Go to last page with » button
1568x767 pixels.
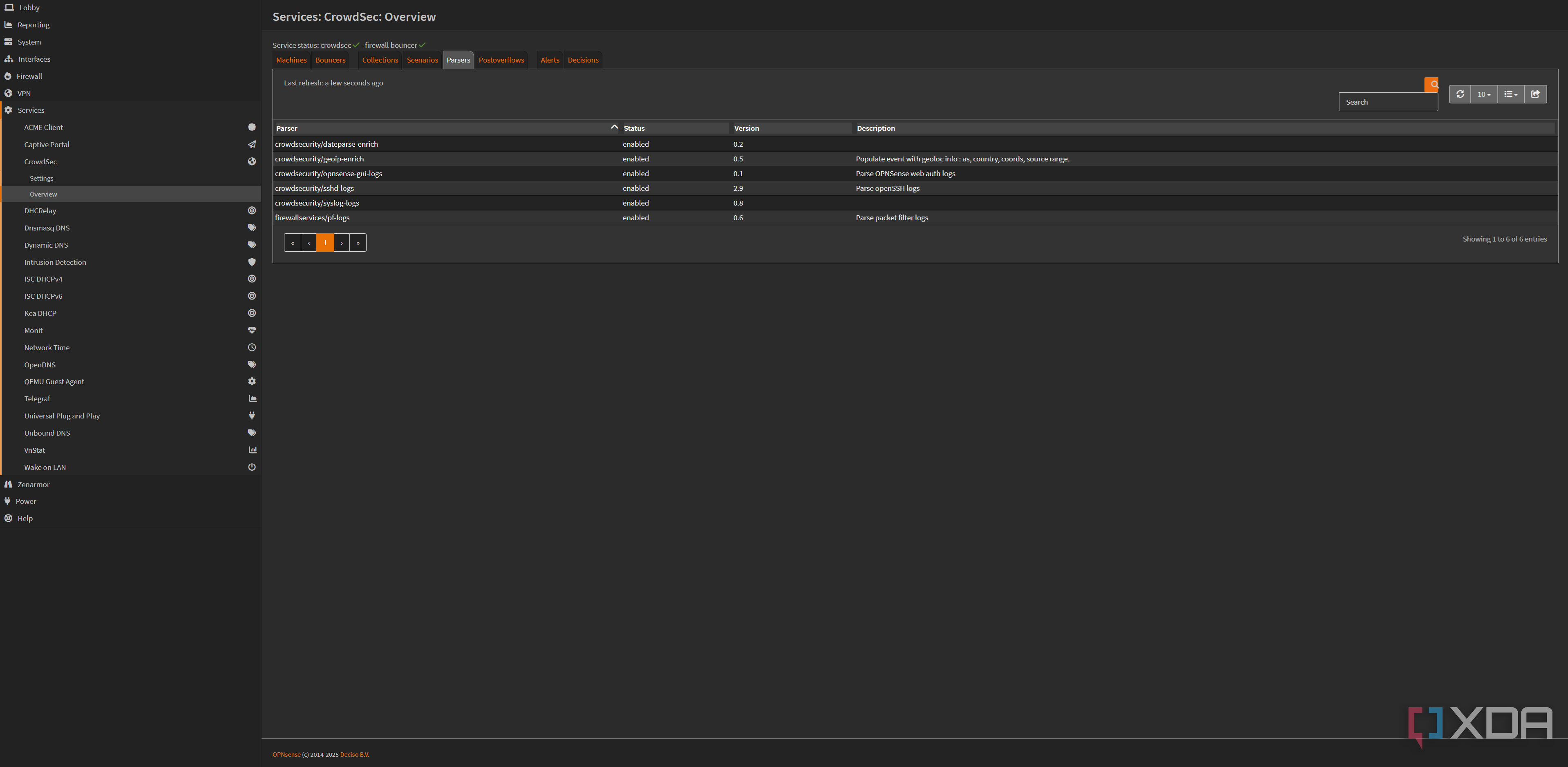(x=358, y=243)
